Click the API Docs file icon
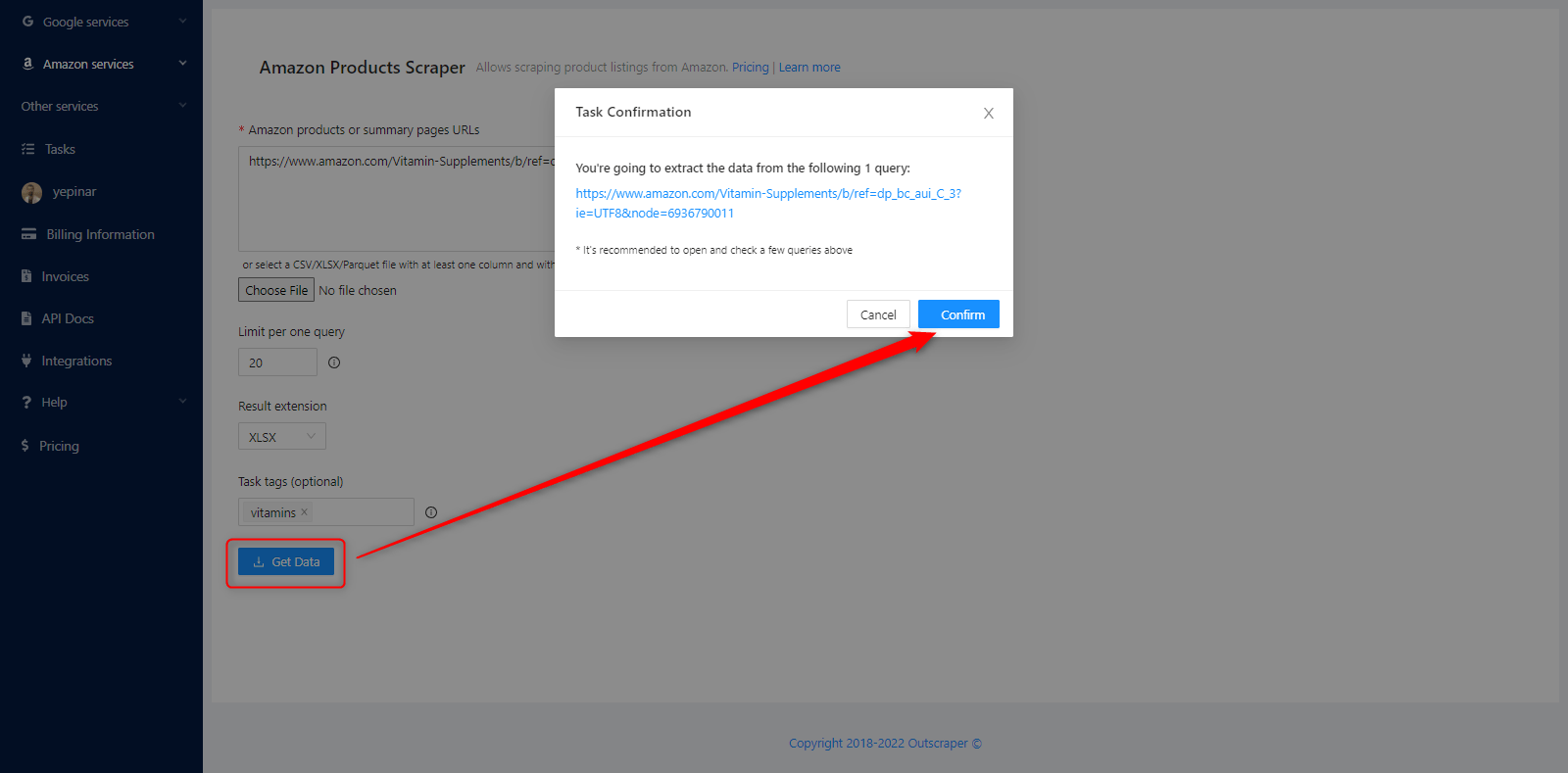Screen dimensions: 1568x773 point(26,318)
